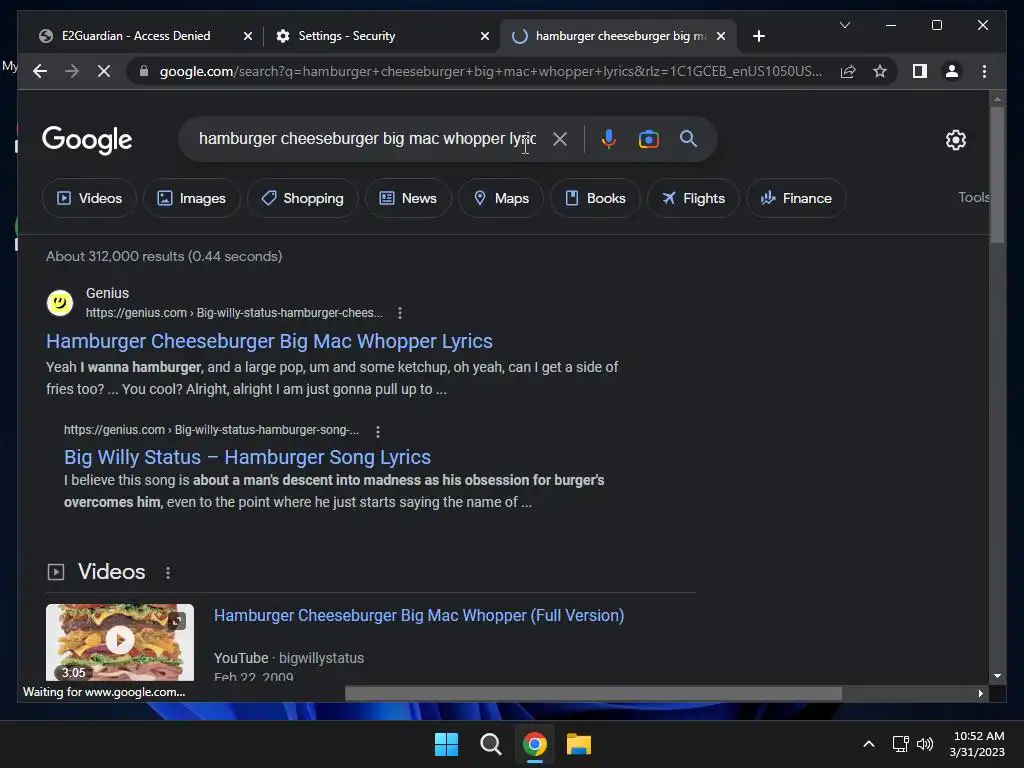This screenshot has width=1024, height=768.
Task: Click the Google logo
Action: pyautogui.click(x=87, y=140)
